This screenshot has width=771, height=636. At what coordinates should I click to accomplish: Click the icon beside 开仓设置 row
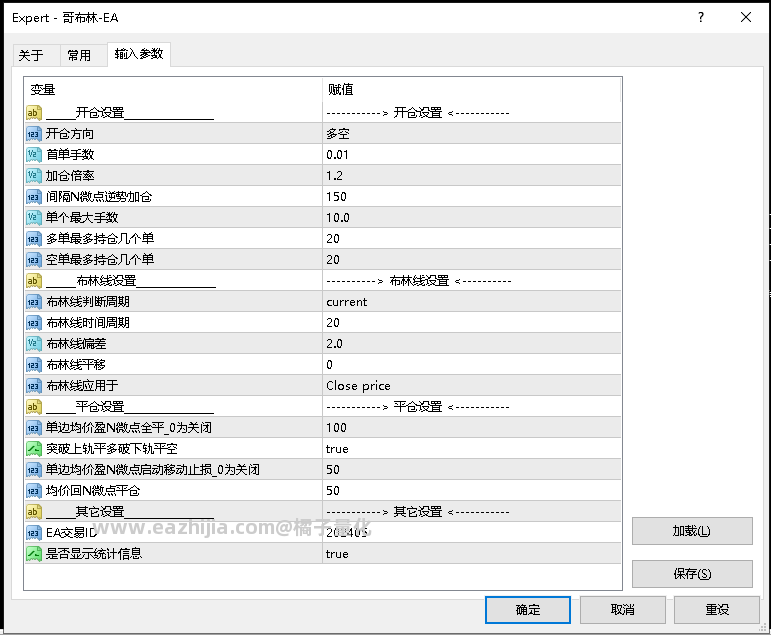point(33,113)
